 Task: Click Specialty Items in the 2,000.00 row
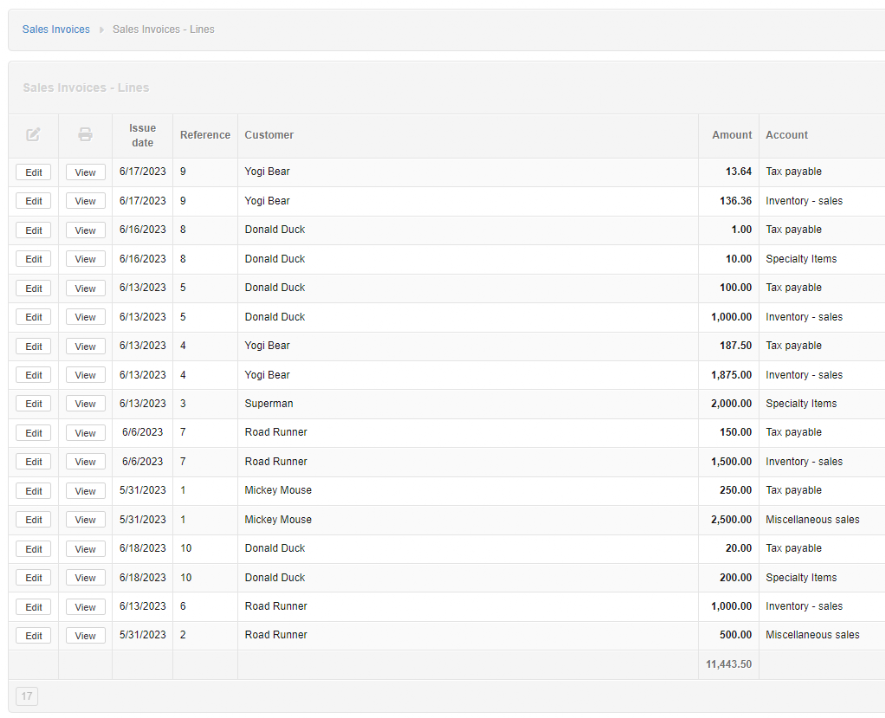point(801,404)
